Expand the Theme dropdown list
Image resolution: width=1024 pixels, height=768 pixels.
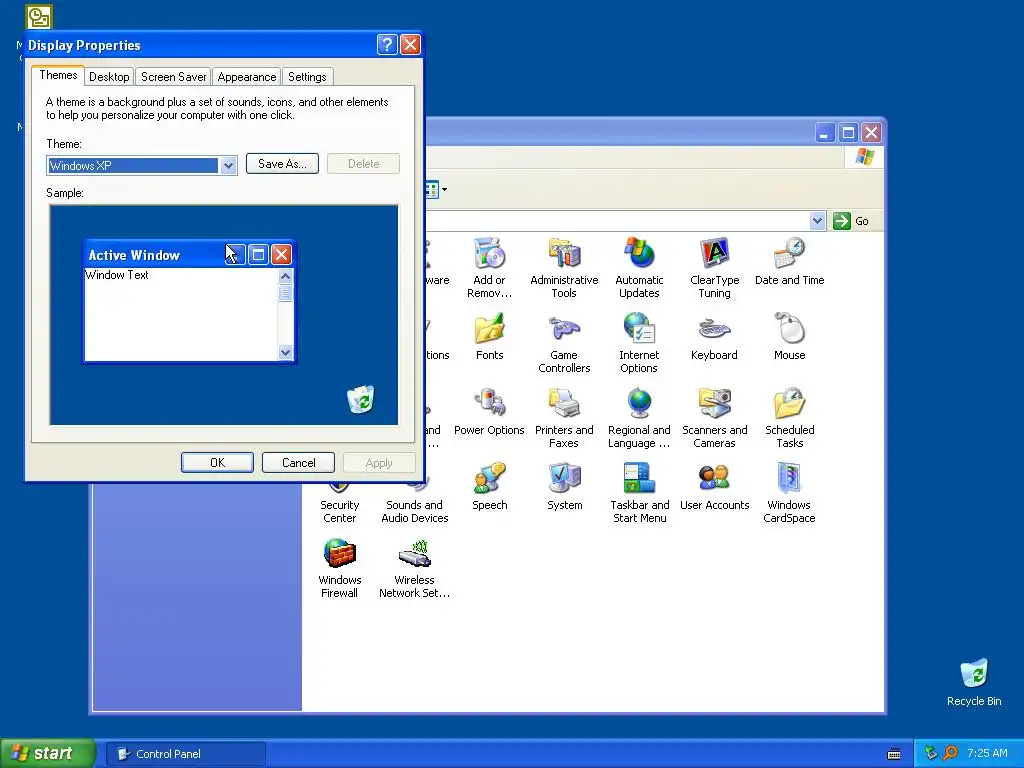[x=228, y=166]
